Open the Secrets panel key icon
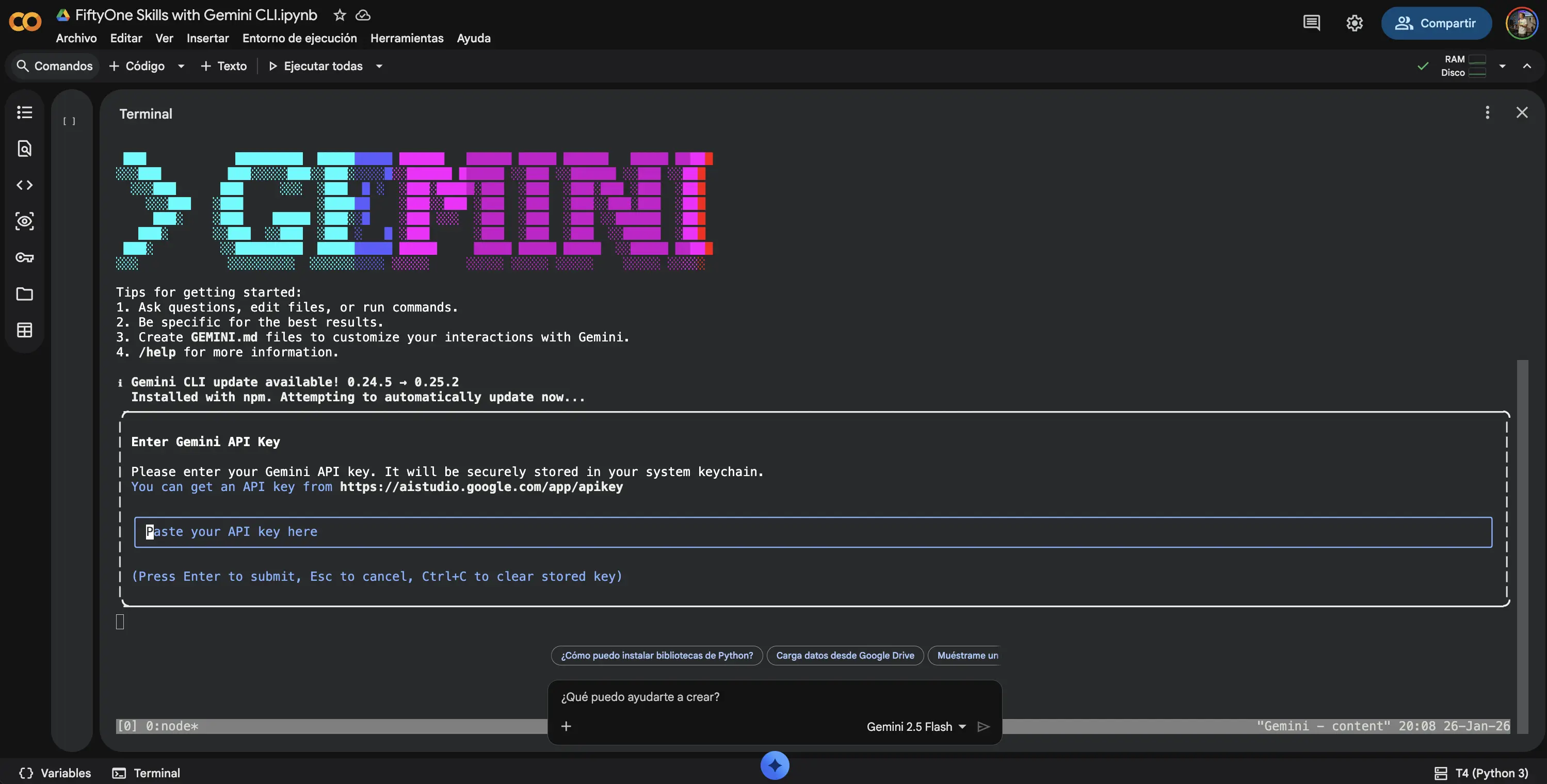Viewport: 1547px width, 784px height. coord(25,257)
